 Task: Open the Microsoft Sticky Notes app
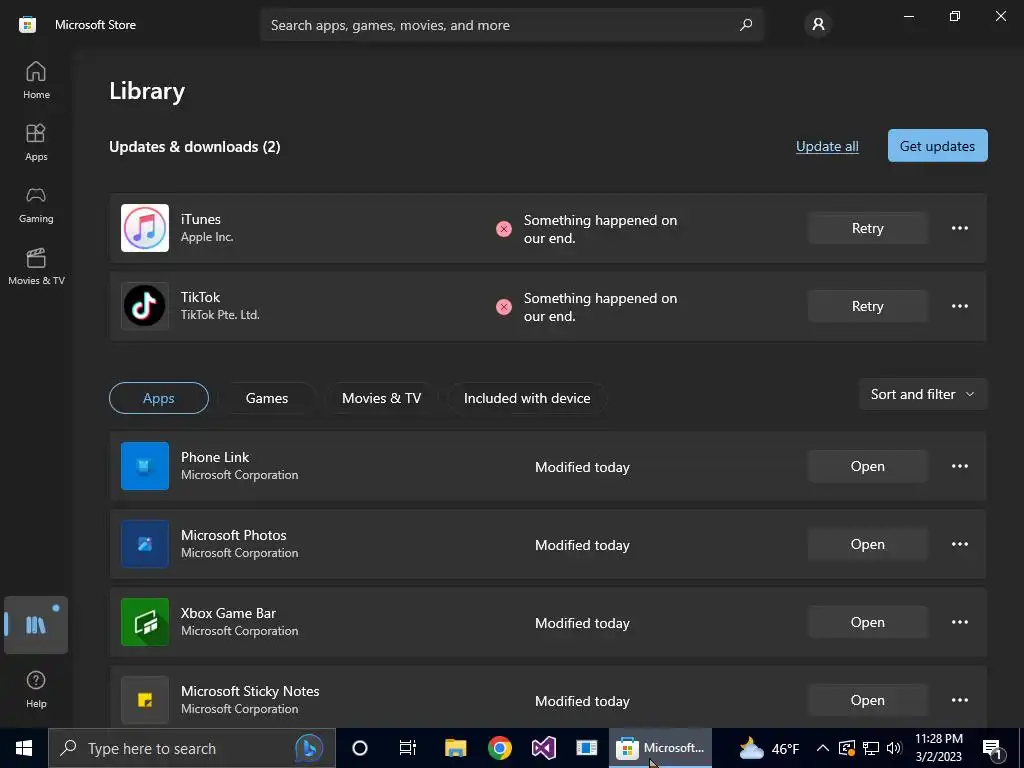[x=867, y=700]
